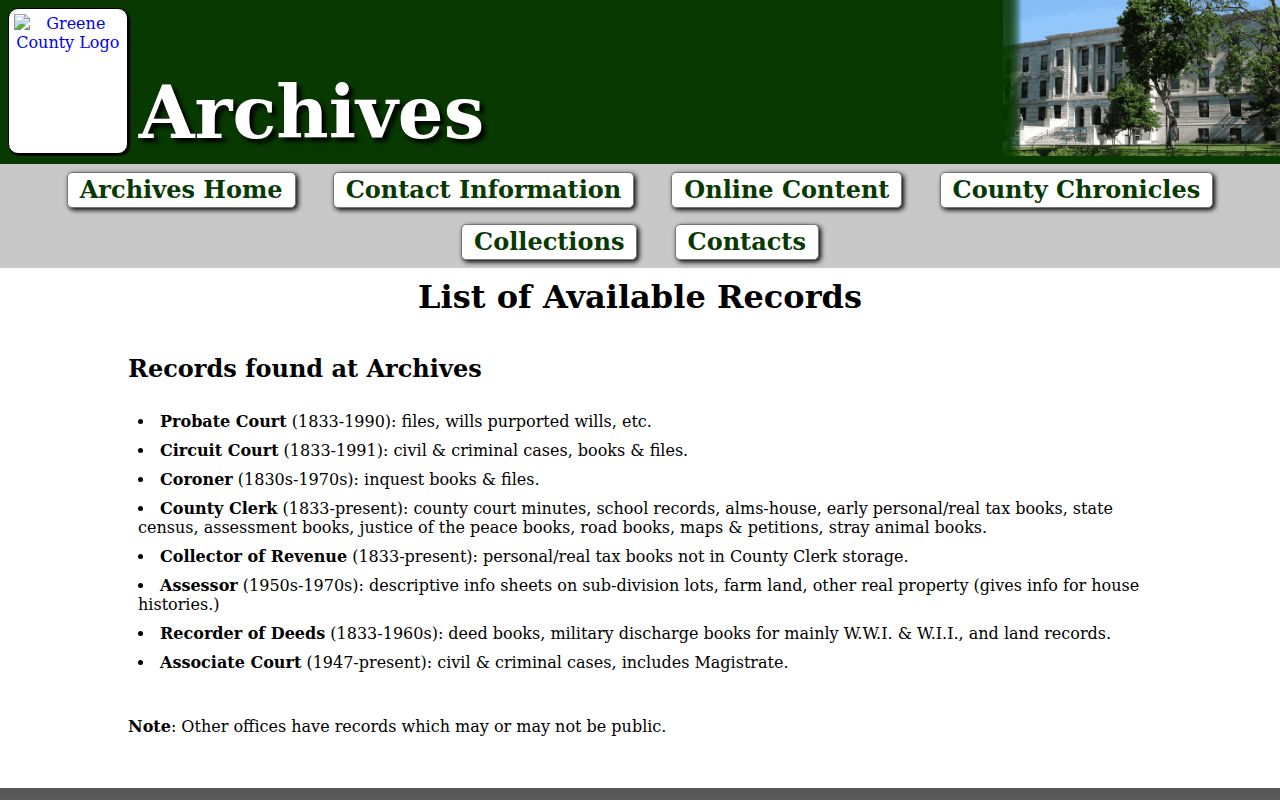
Task: Open the Online Content section
Action: (x=786, y=190)
